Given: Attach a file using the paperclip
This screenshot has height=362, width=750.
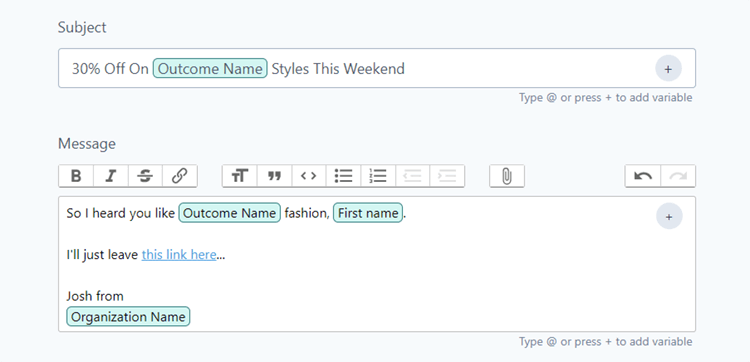Looking at the screenshot, I should 507,176.
